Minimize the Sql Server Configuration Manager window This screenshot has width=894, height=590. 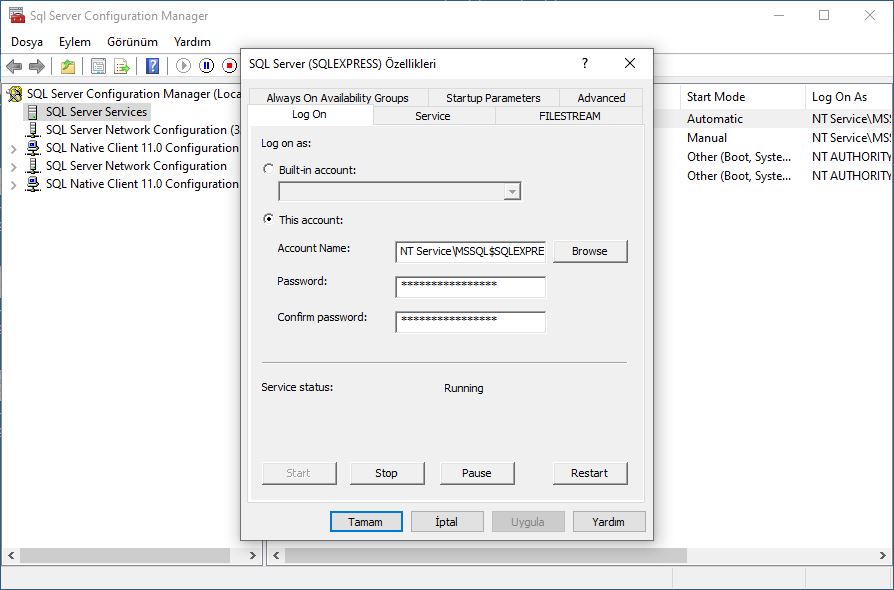click(779, 15)
